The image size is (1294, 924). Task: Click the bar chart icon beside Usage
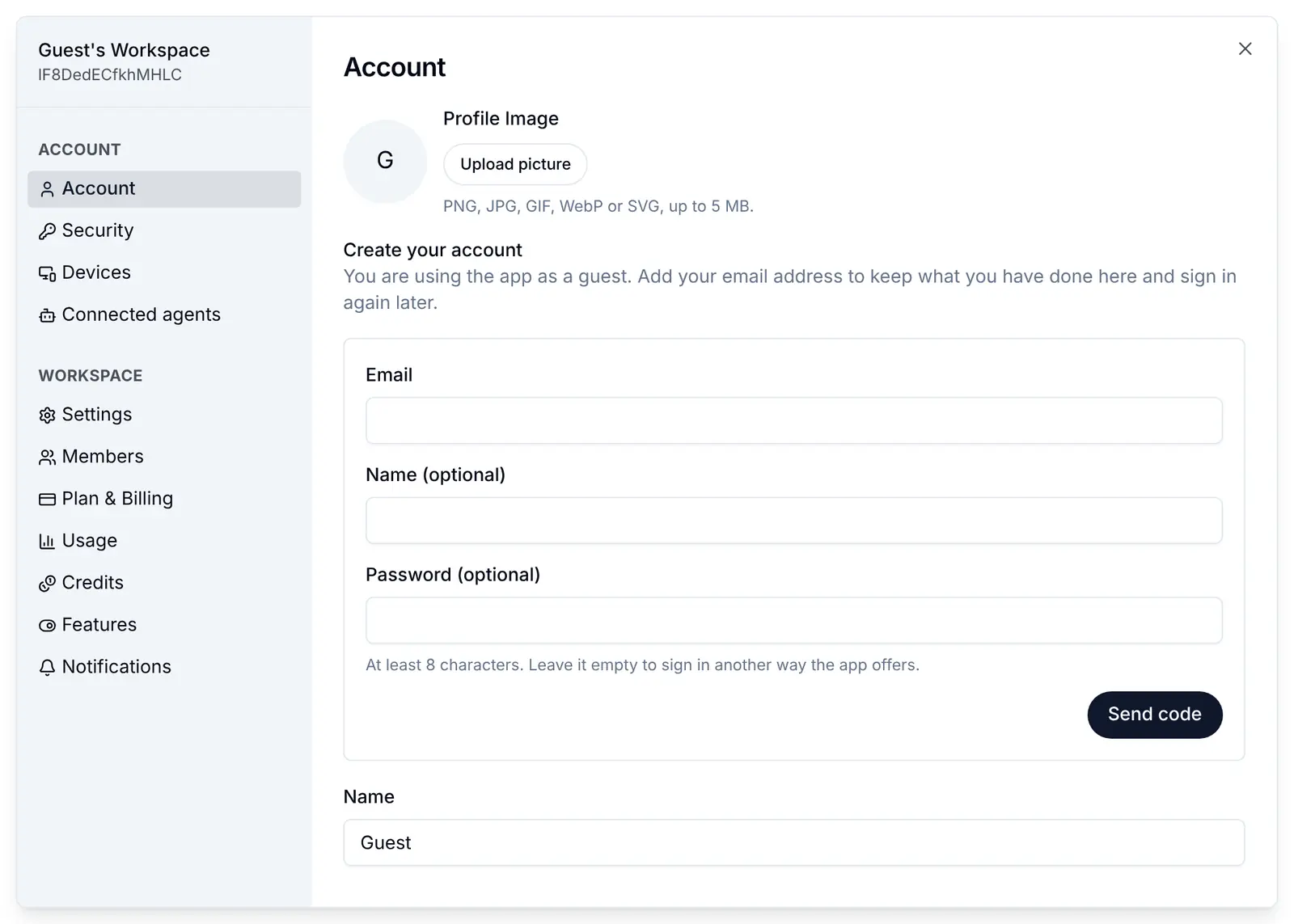(x=47, y=541)
